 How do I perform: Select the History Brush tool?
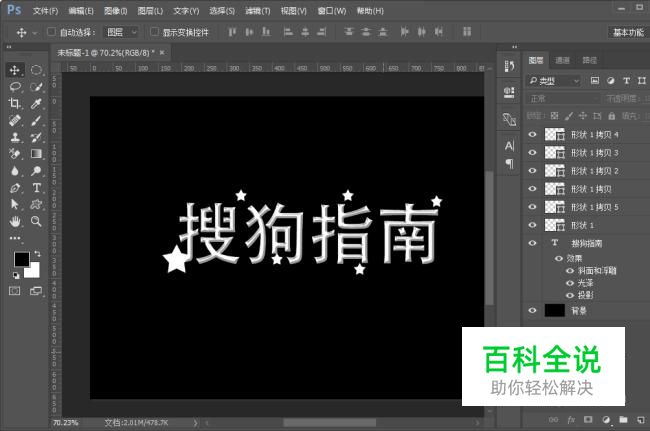coord(36,137)
